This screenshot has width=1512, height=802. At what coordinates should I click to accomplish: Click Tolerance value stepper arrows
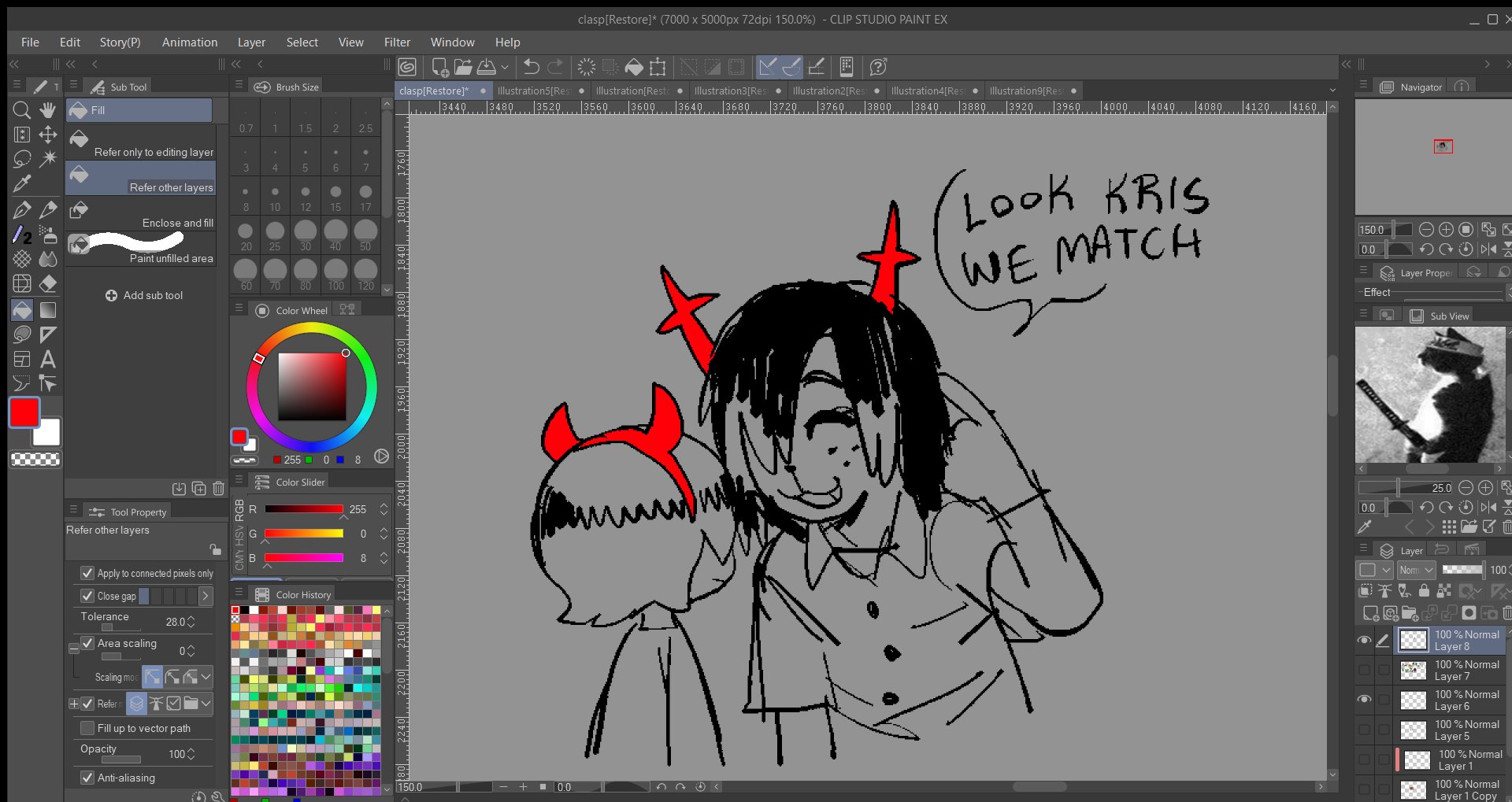[191, 622]
